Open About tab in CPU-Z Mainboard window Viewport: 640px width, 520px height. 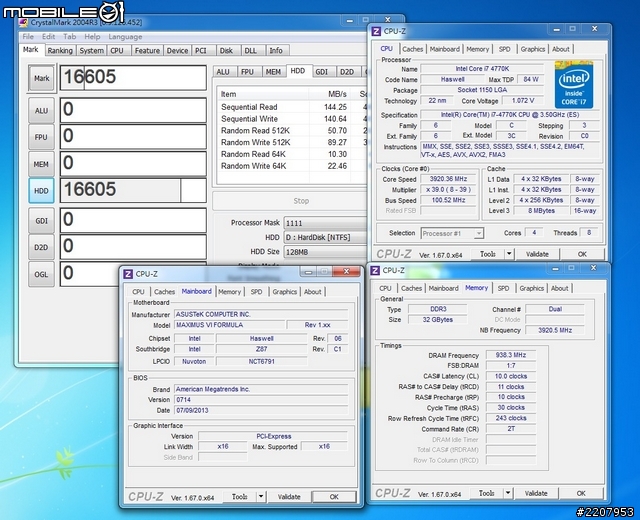coord(313,291)
